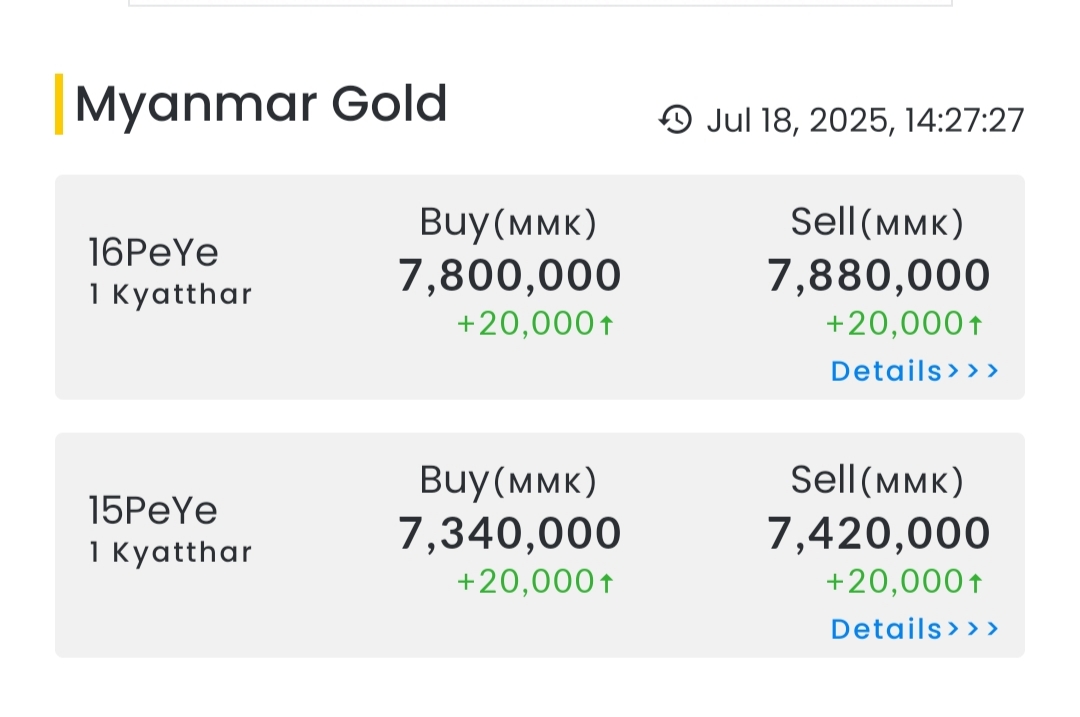Click green up arrow under 15PeYe sell price

click(975, 583)
